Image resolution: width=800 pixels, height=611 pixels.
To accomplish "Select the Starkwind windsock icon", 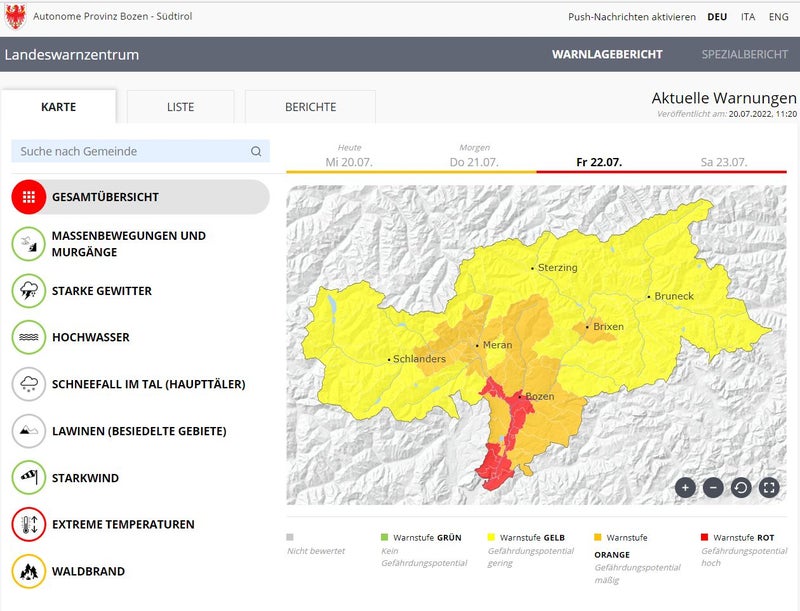I will (x=29, y=478).
